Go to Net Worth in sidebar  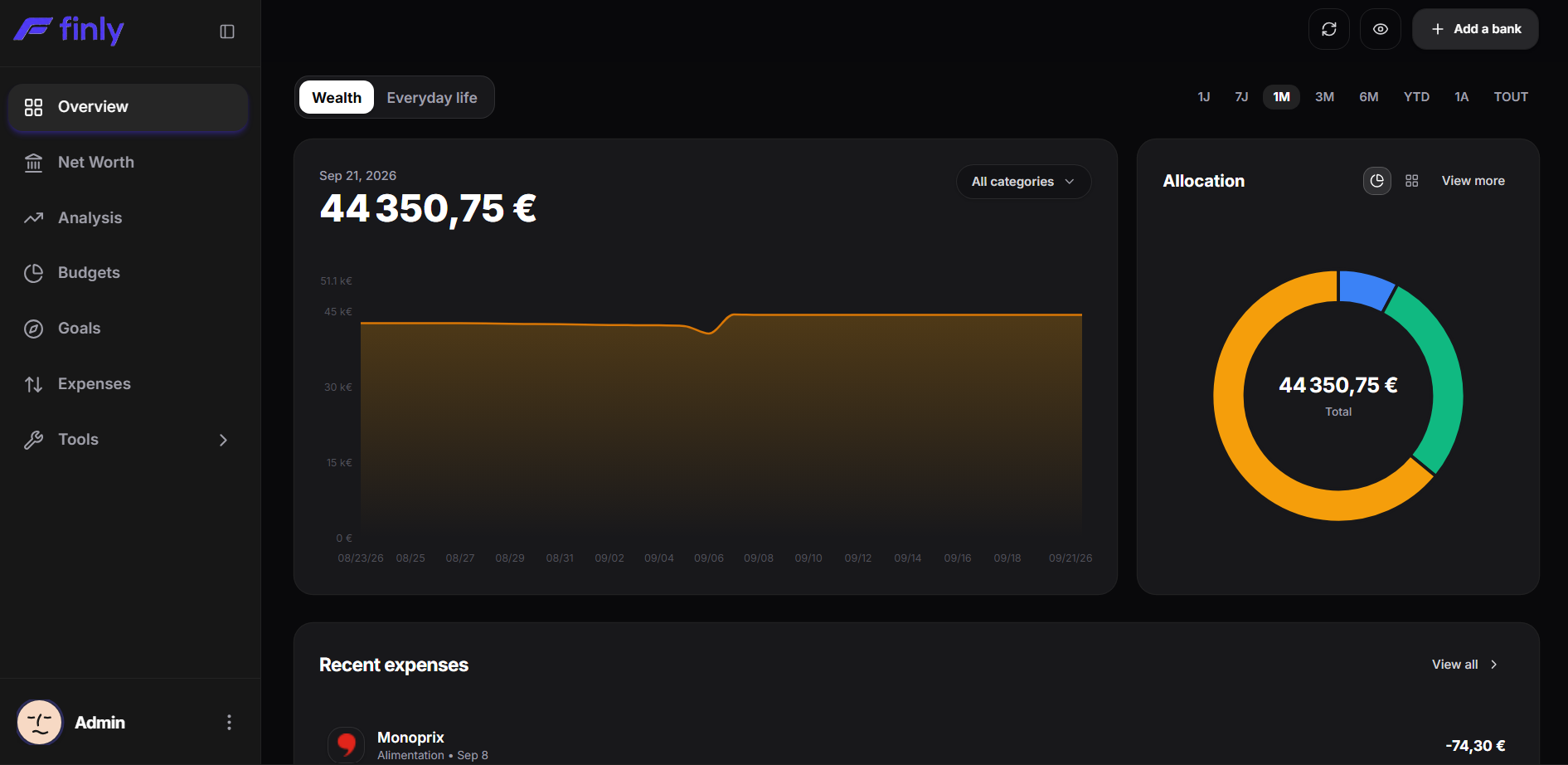click(129, 163)
